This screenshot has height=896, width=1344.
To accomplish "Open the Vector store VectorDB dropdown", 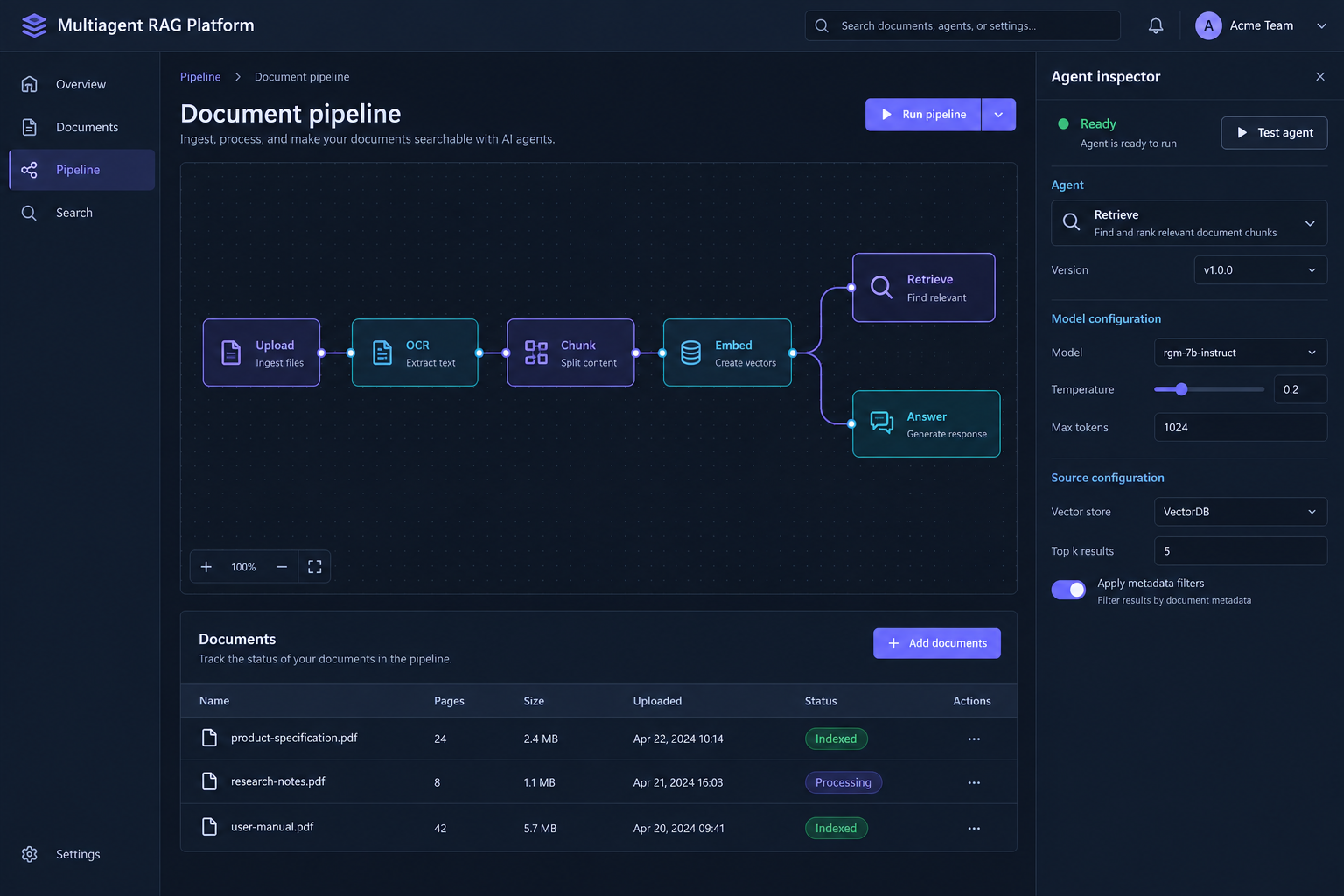I will 1241,512.
